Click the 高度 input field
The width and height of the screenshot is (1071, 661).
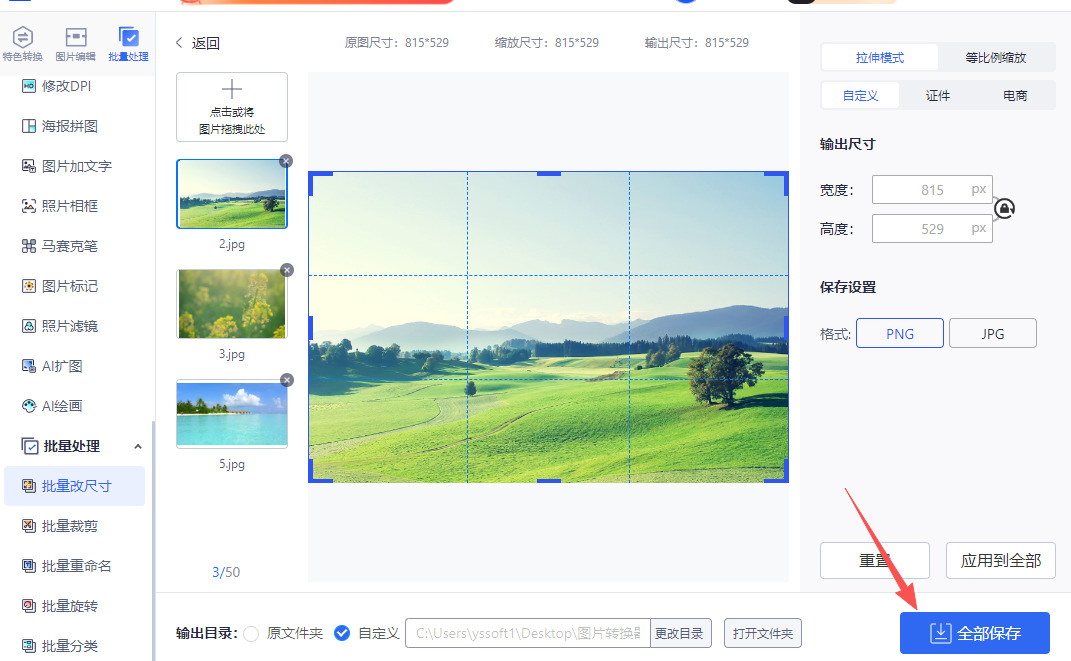point(932,229)
